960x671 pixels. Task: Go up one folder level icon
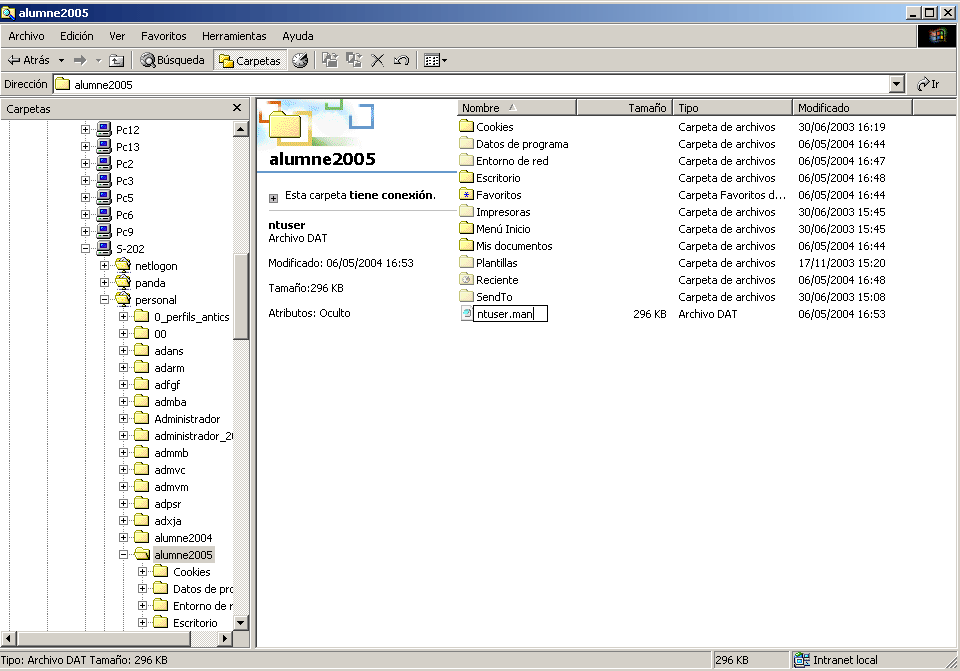coord(116,60)
